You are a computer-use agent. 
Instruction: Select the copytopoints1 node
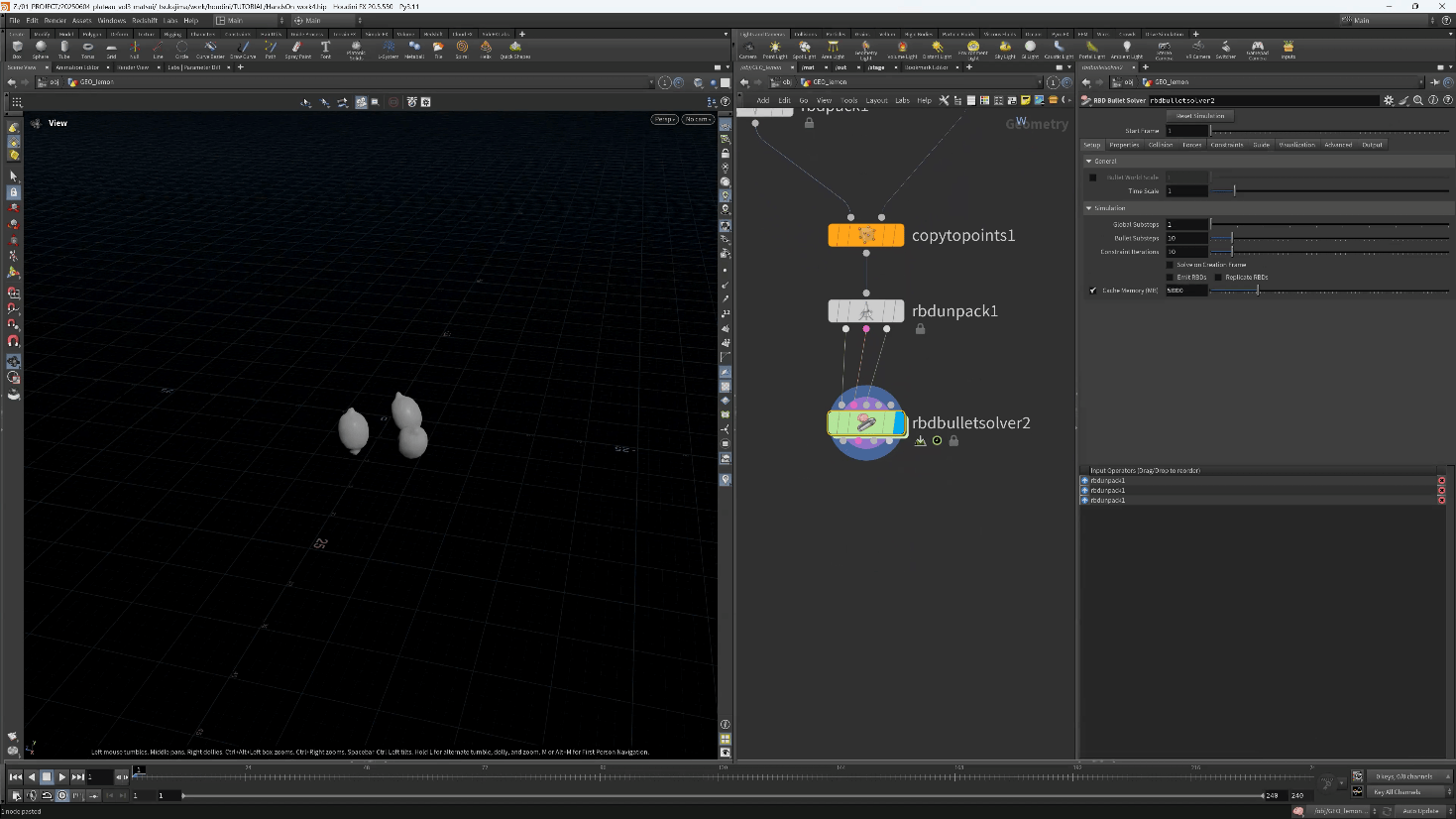866,235
